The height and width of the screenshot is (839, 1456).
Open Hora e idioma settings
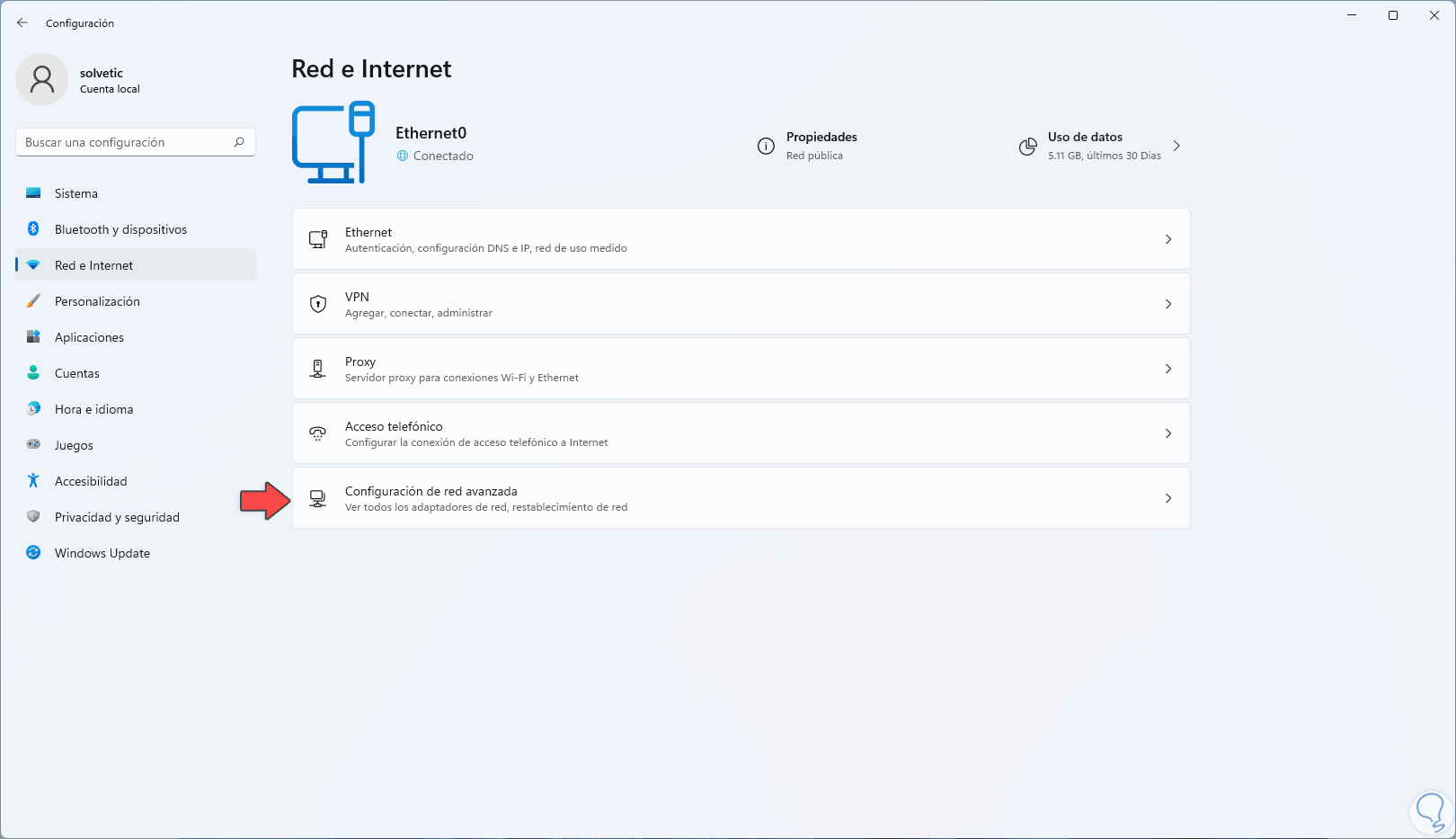(93, 409)
